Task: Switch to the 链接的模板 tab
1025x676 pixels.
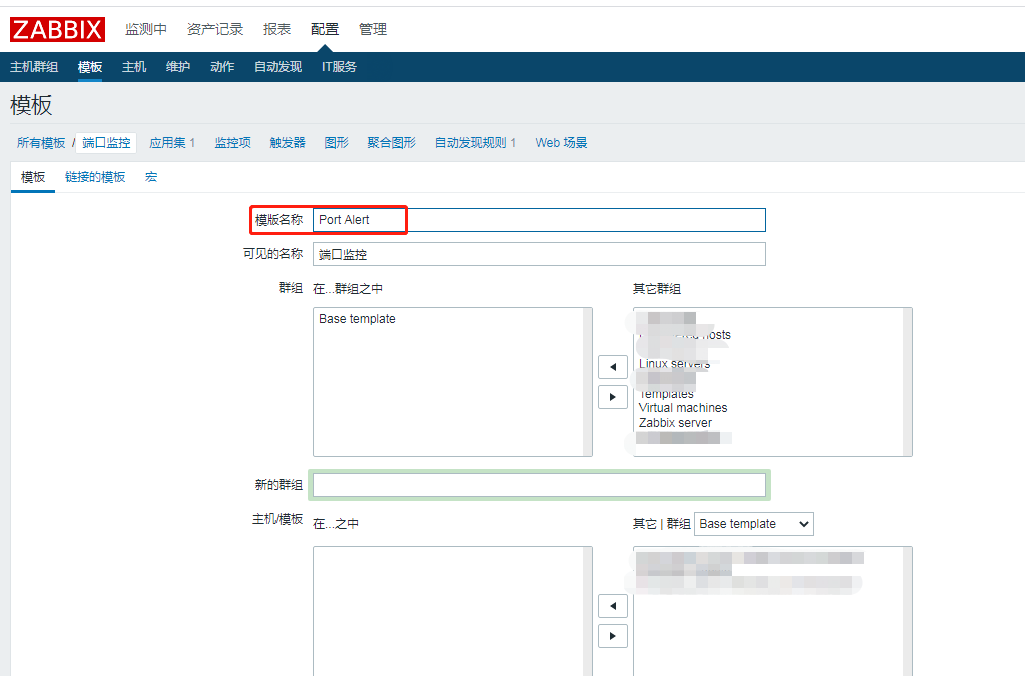Action: (95, 177)
